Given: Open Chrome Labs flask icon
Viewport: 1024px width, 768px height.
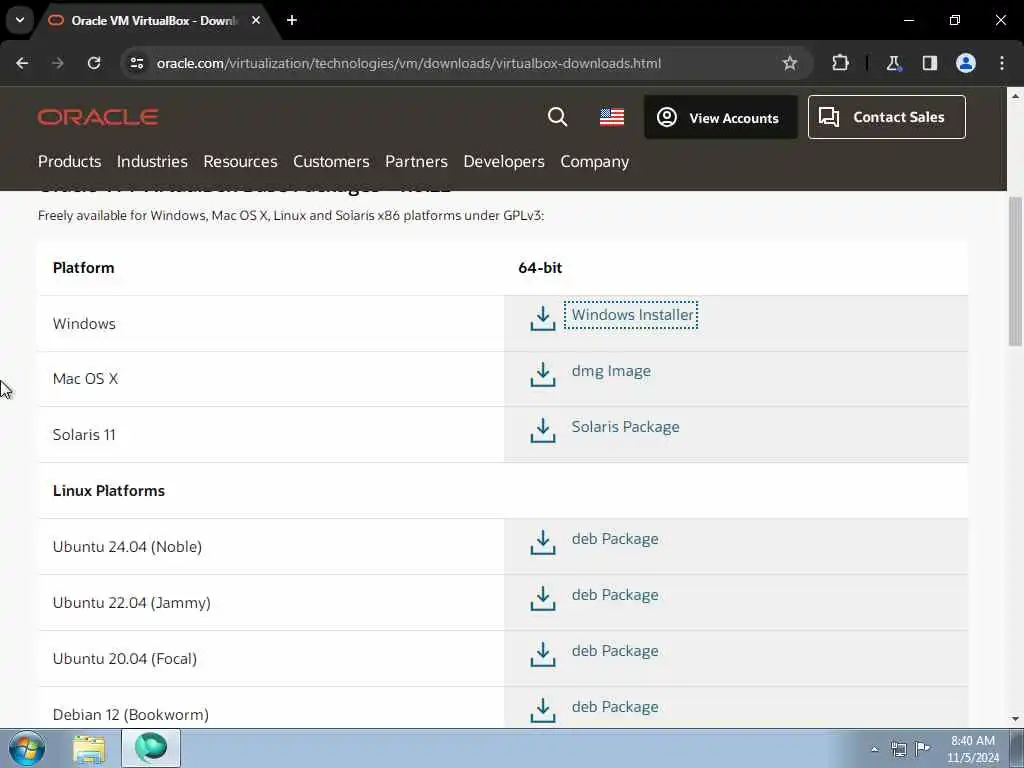Looking at the screenshot, I should tap(893, 63).
